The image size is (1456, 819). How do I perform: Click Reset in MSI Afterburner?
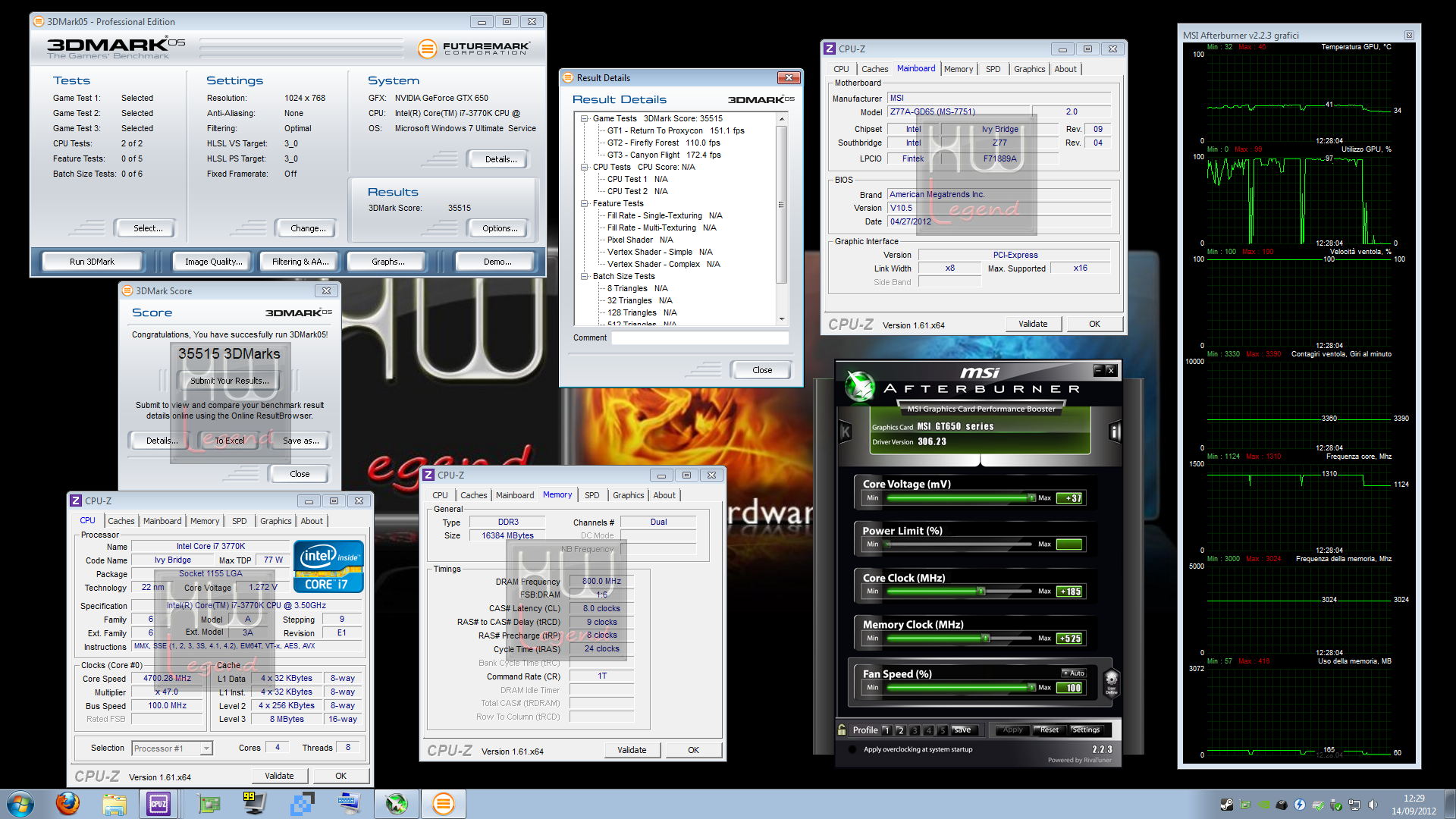coord(1050,730)
